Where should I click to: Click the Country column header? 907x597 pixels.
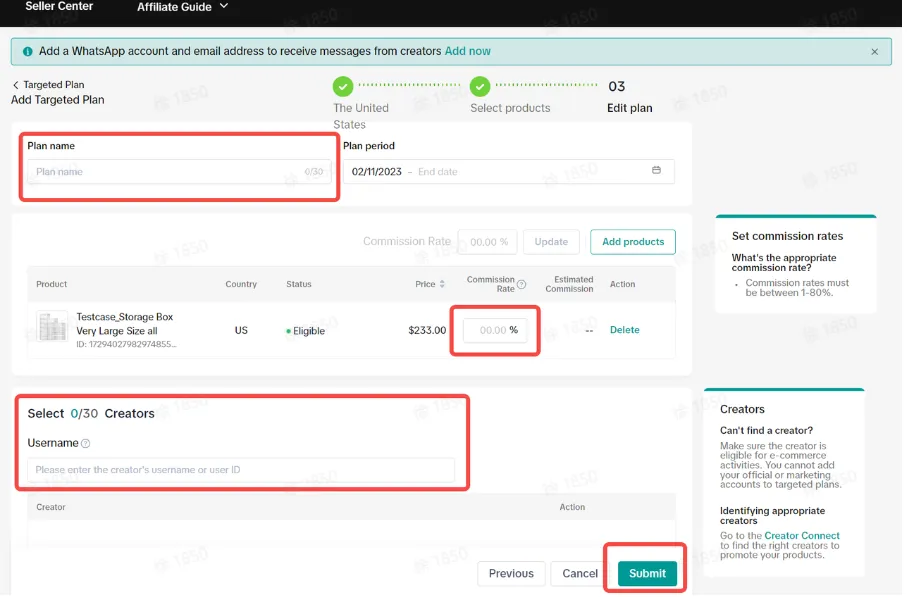point(241,284)
